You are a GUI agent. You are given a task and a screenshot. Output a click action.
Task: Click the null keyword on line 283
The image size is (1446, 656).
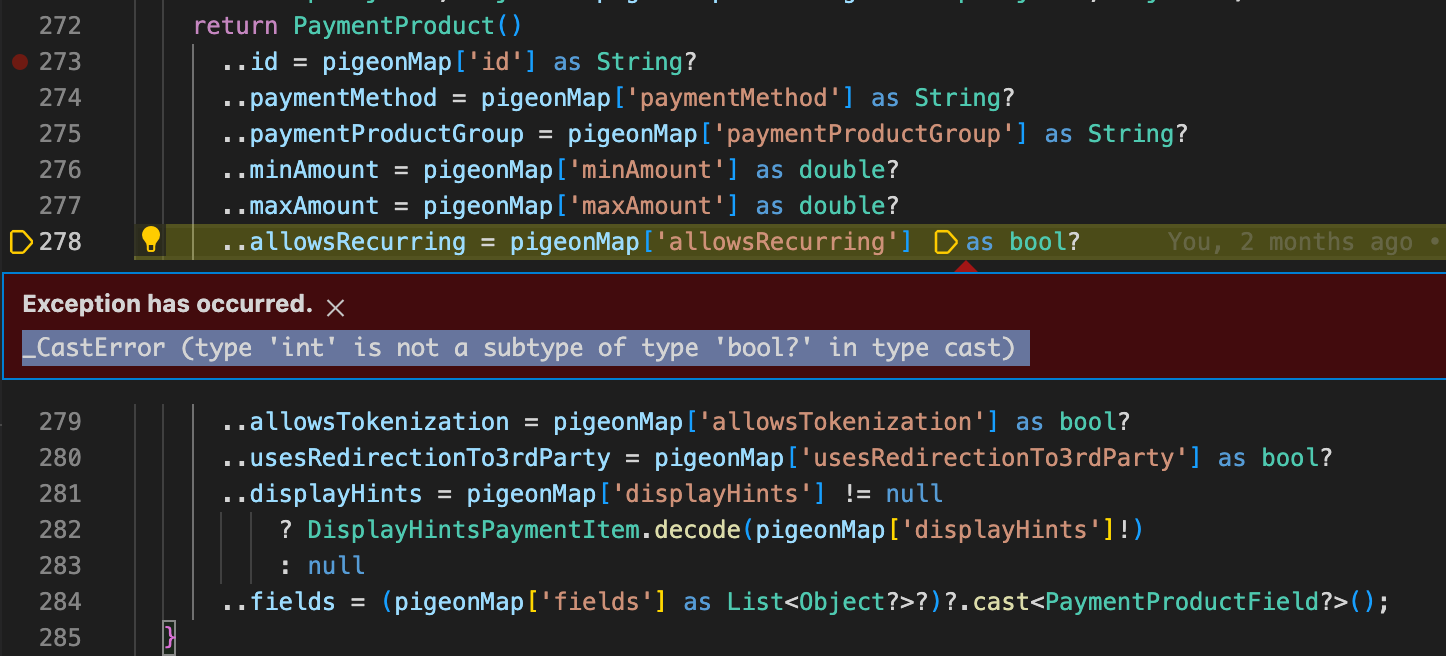pos(337,566)
